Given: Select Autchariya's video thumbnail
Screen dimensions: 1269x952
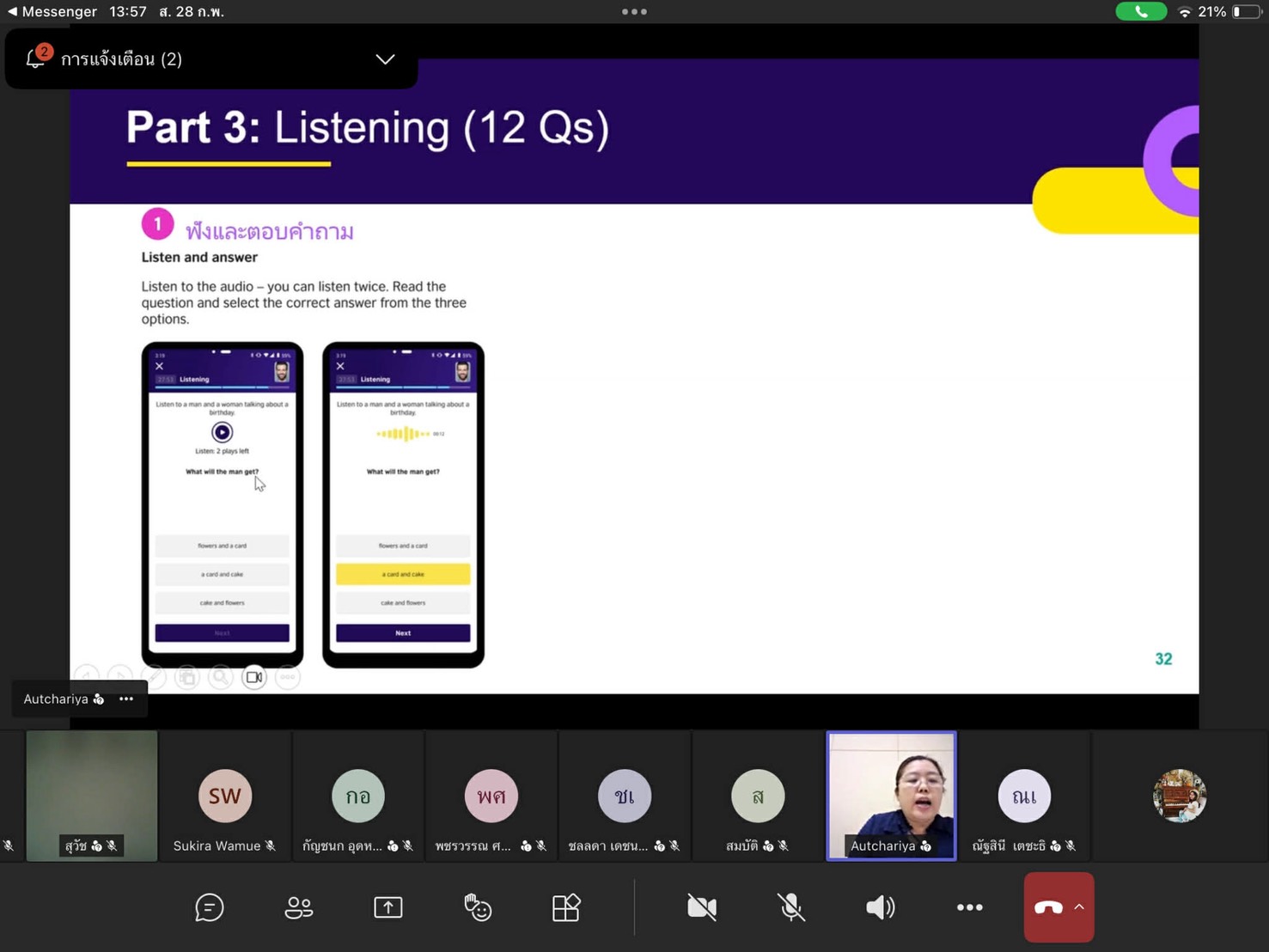Looking at the screenshot, I should [891, 796].
